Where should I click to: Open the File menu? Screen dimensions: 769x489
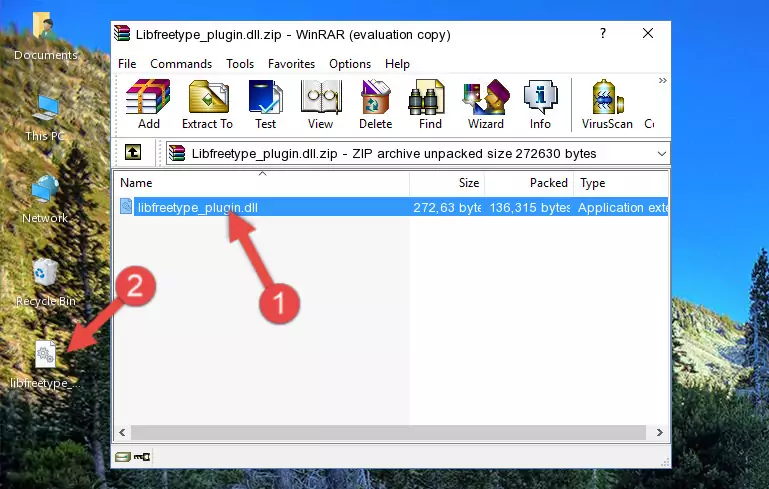point(127,64)
